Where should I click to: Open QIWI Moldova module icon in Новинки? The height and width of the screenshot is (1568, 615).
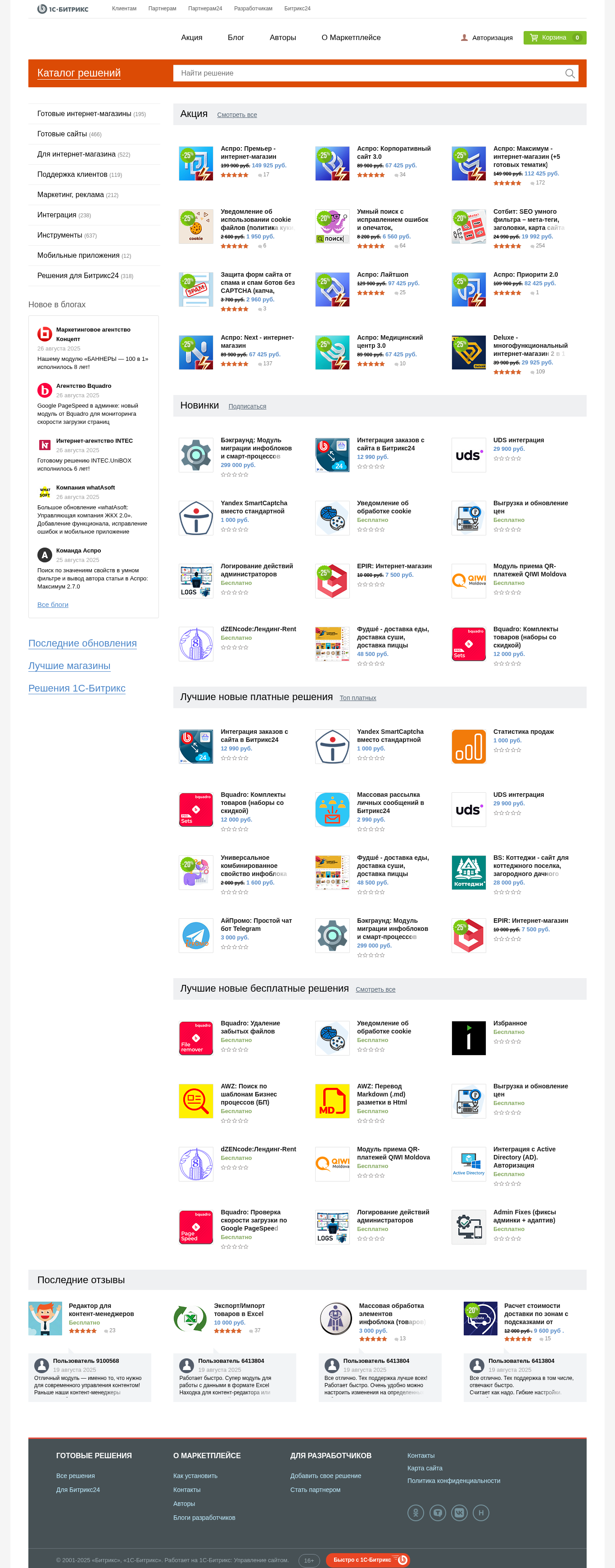[469, 581]
